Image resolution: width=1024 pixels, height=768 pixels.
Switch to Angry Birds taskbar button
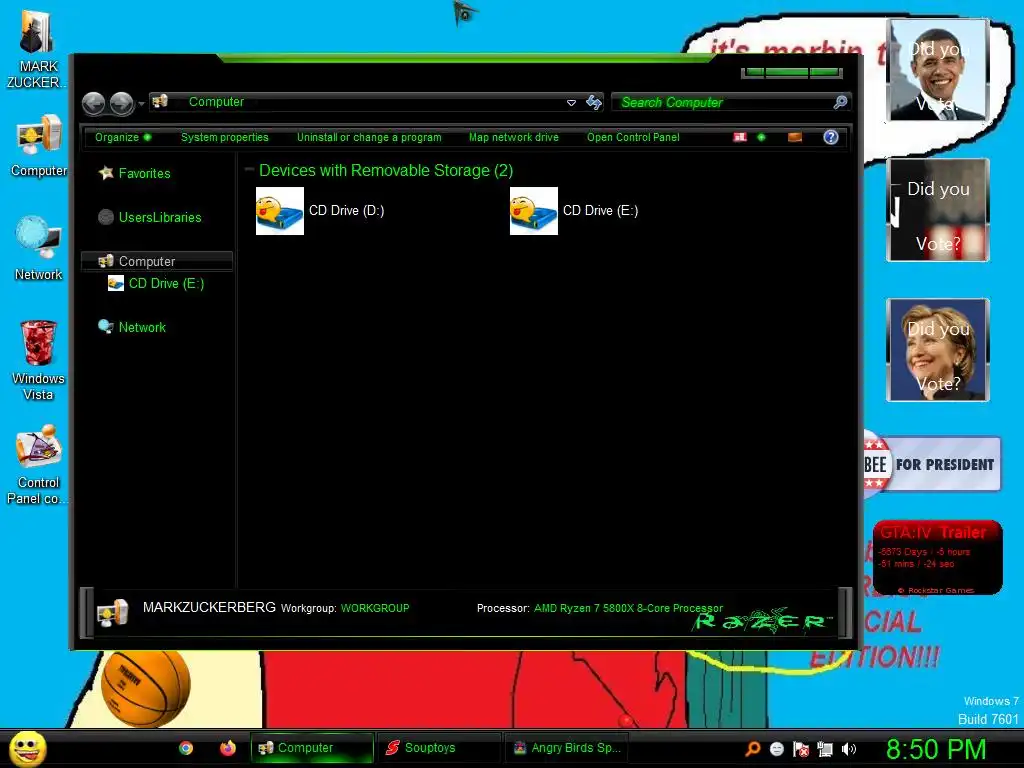[x=567, y=748]
